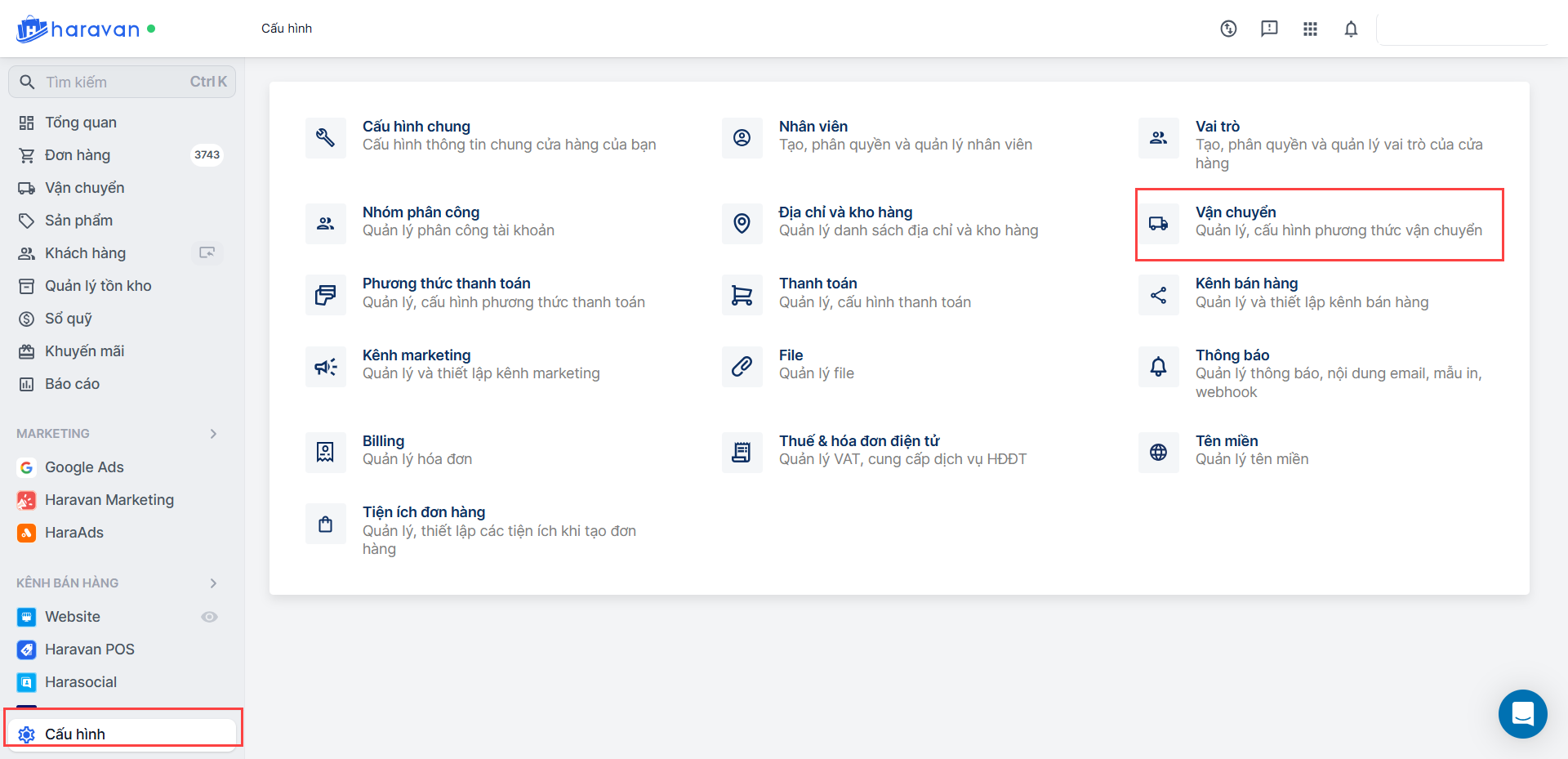Screen dimensions: 1568x759
Task: Click the Haravan logo
Action: tap(78, 29)
